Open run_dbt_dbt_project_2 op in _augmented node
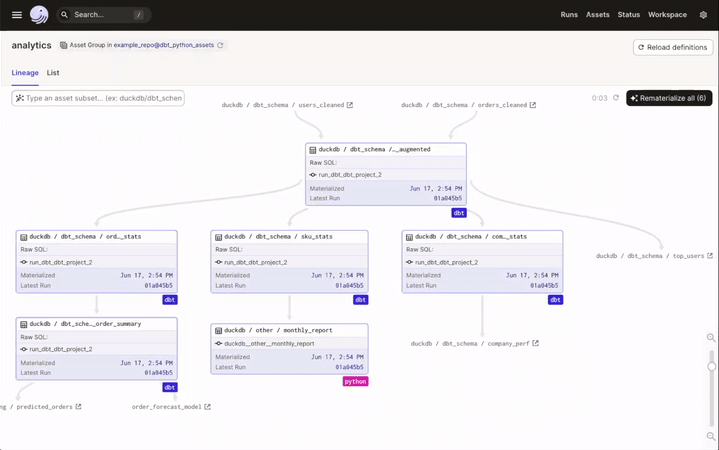719x450 pixels. click(x=350, y=175)
